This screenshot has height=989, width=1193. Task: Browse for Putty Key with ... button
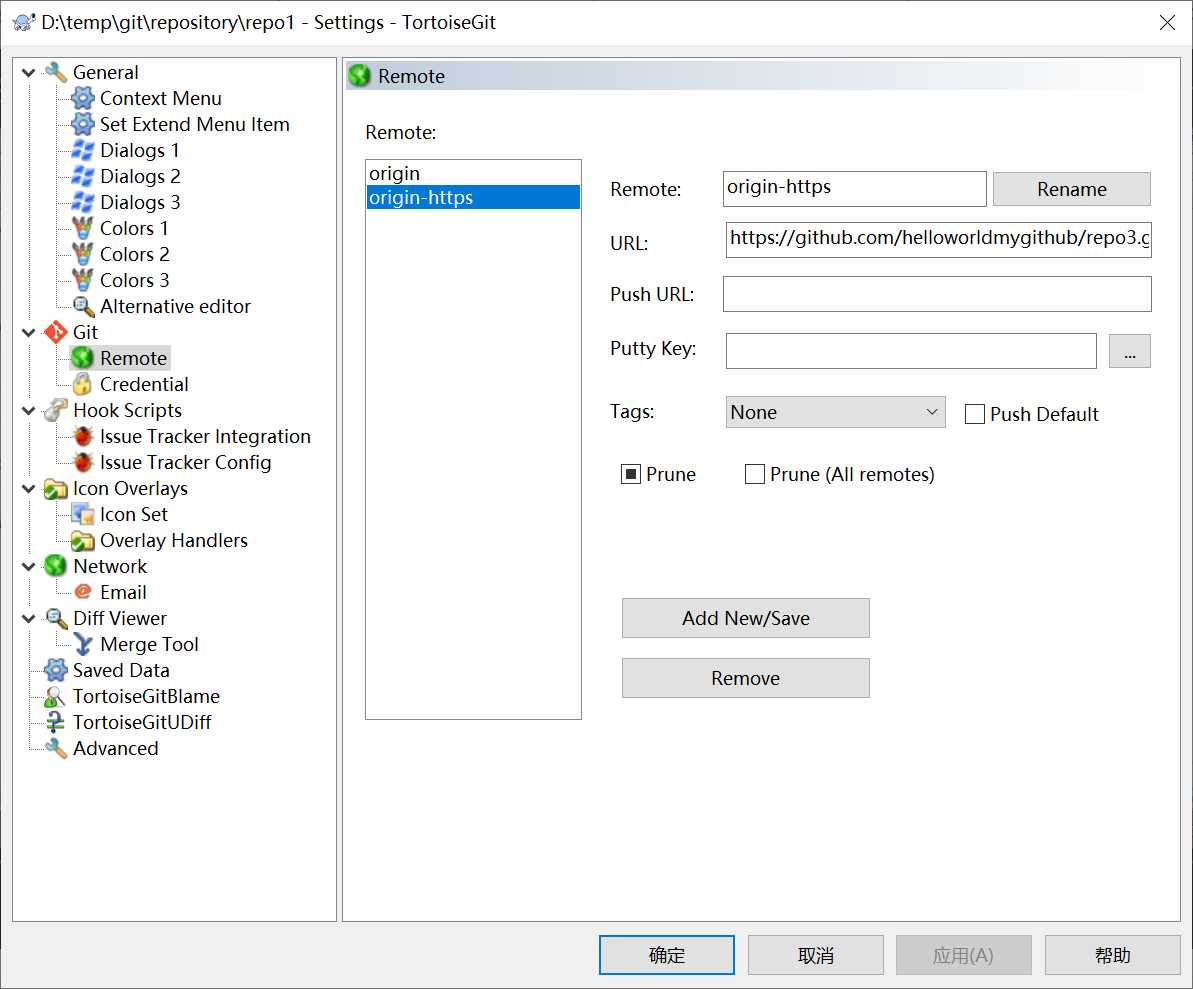point(1130,351)
